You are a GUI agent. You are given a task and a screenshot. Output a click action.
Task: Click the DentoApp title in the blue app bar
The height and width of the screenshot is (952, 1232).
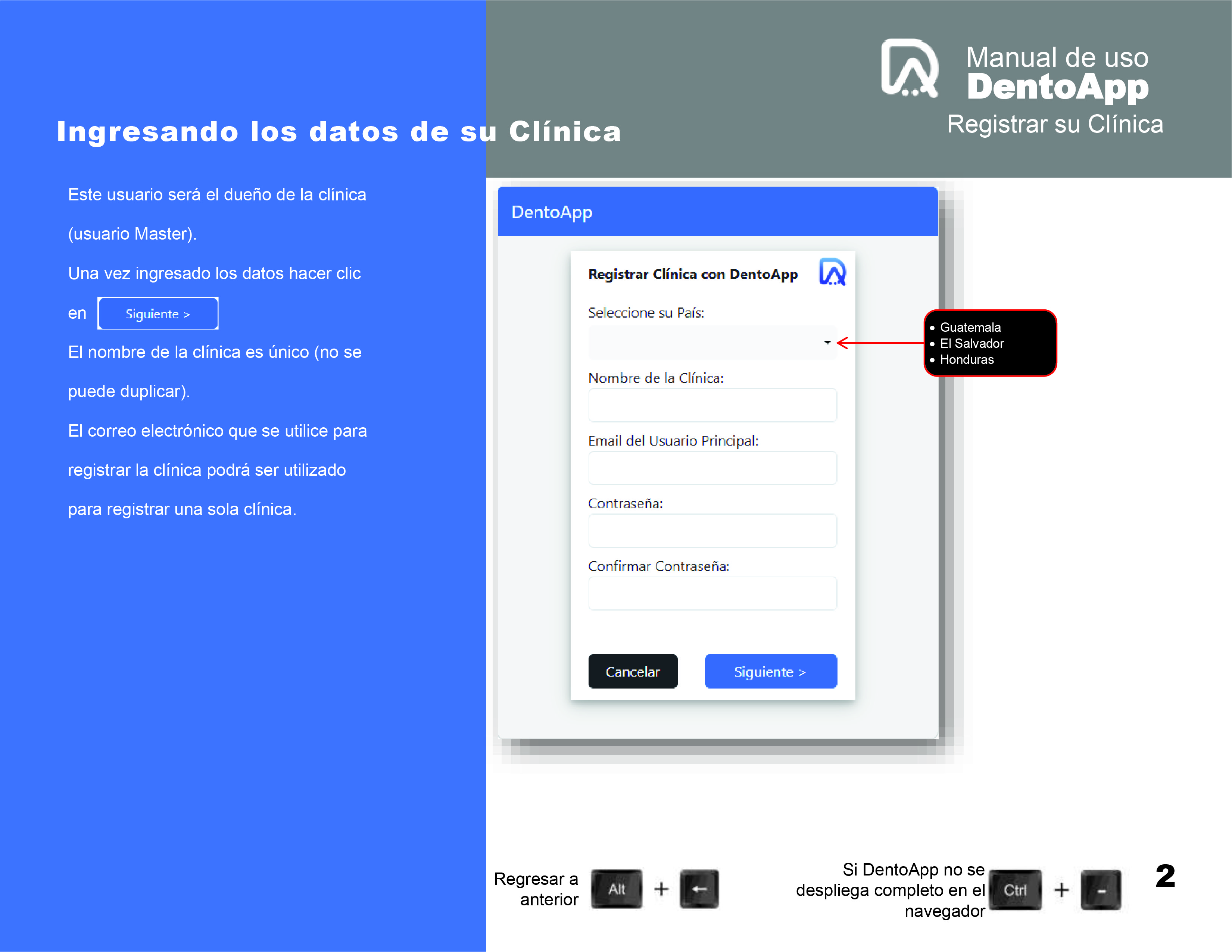(552, 212)
